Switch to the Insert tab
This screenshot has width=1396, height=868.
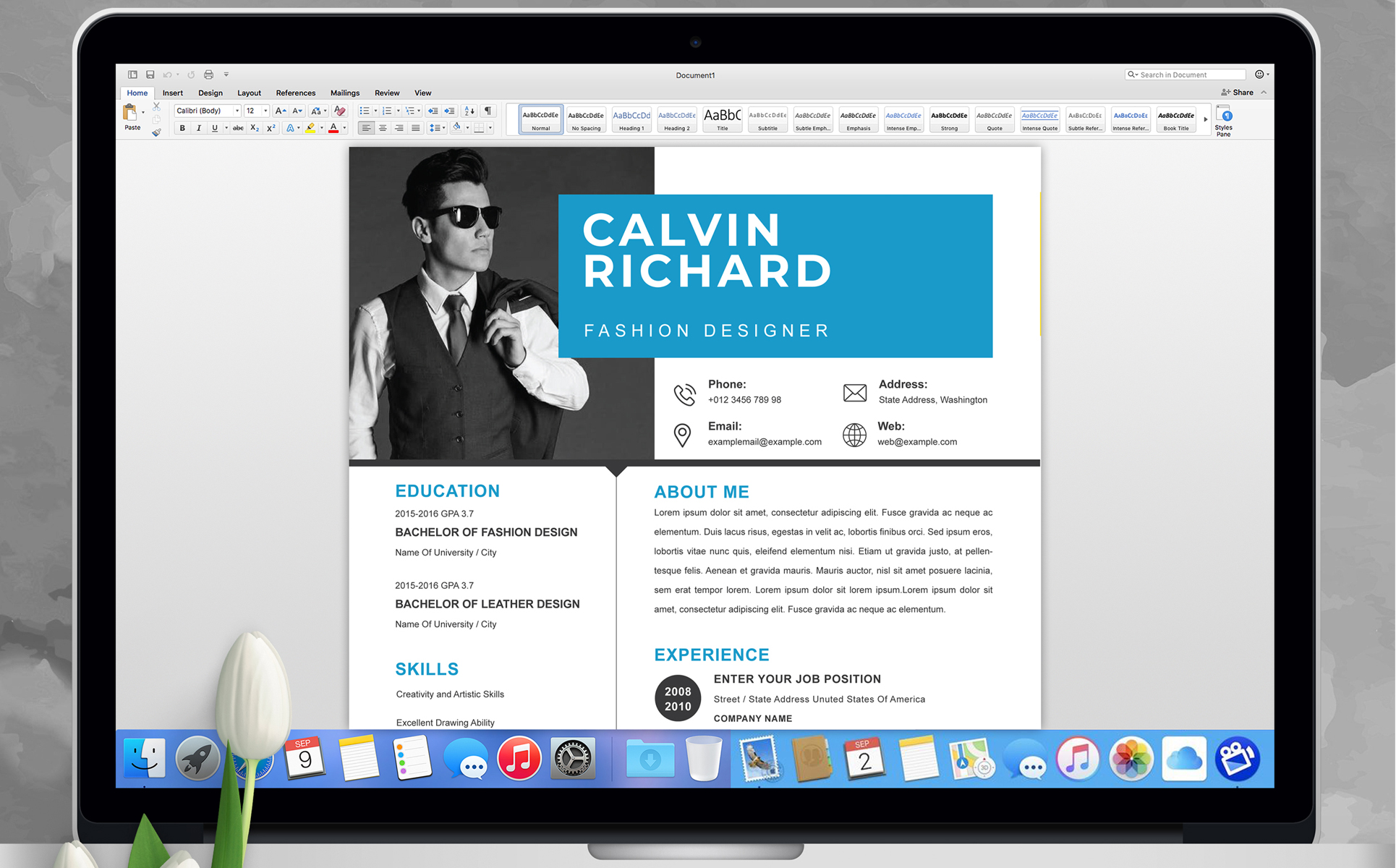172,93
